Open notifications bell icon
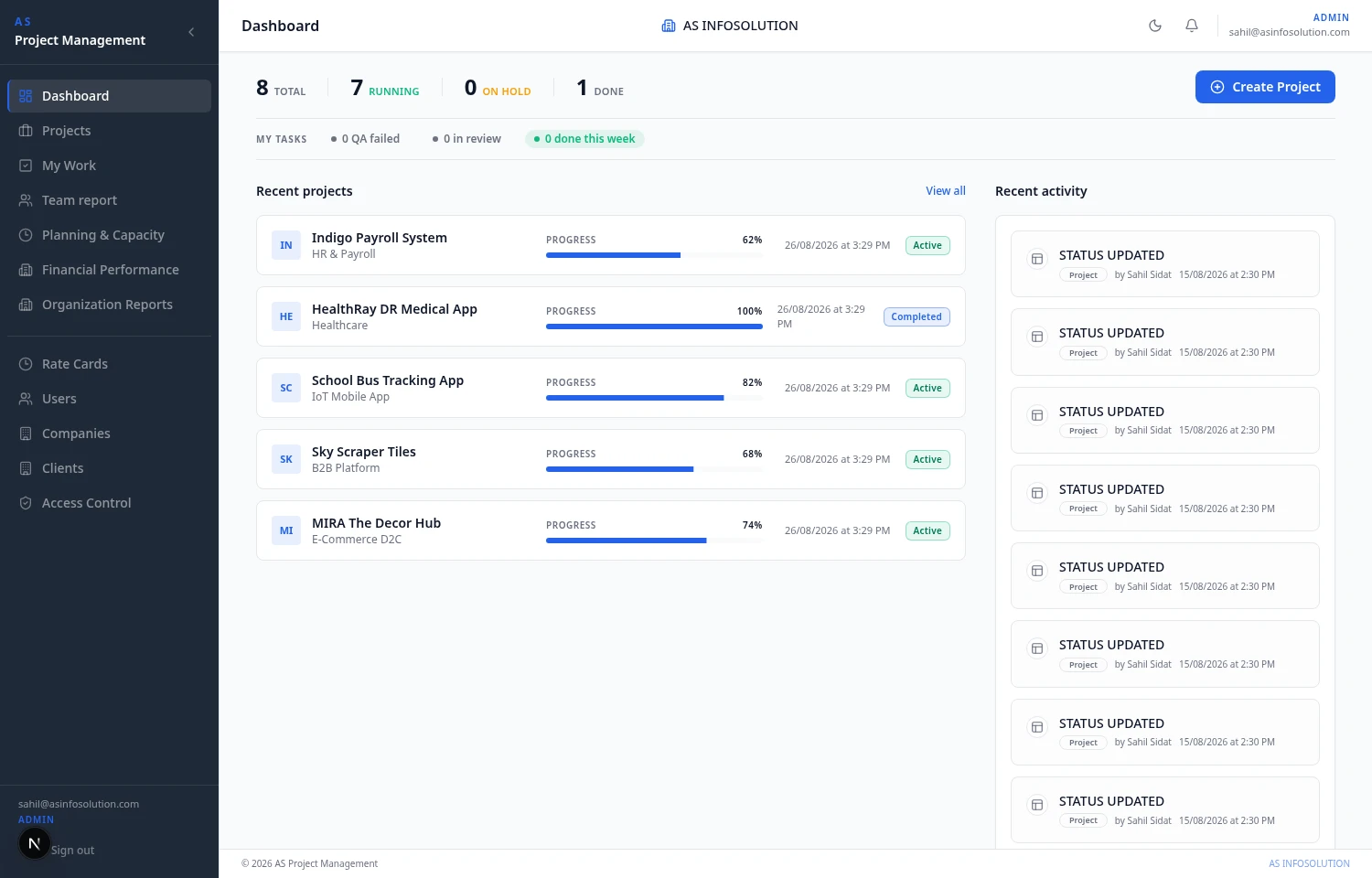The image size is (1372, 878). click(1192, 26)
